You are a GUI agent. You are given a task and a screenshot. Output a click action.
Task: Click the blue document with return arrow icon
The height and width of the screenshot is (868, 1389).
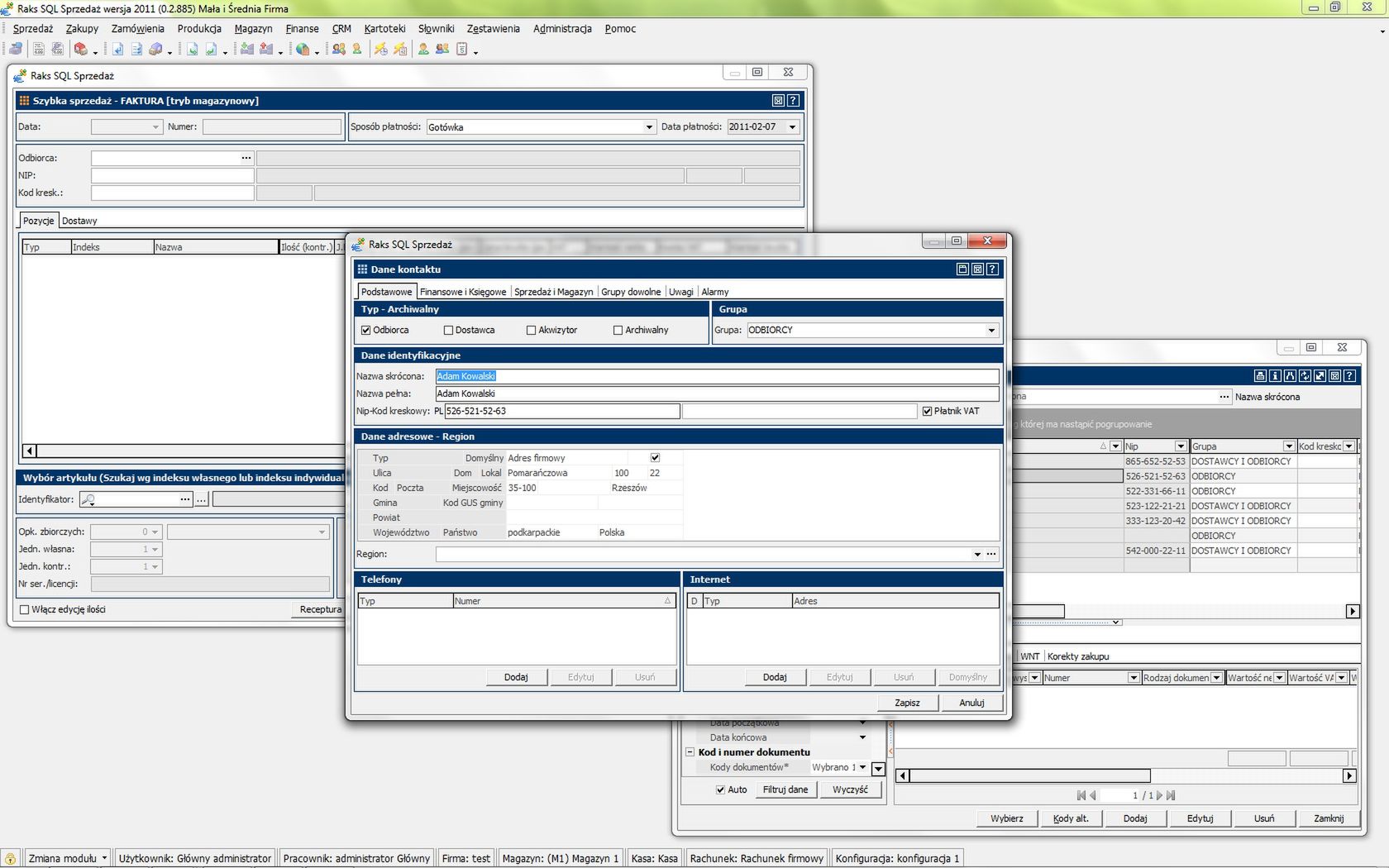(117, 50)
